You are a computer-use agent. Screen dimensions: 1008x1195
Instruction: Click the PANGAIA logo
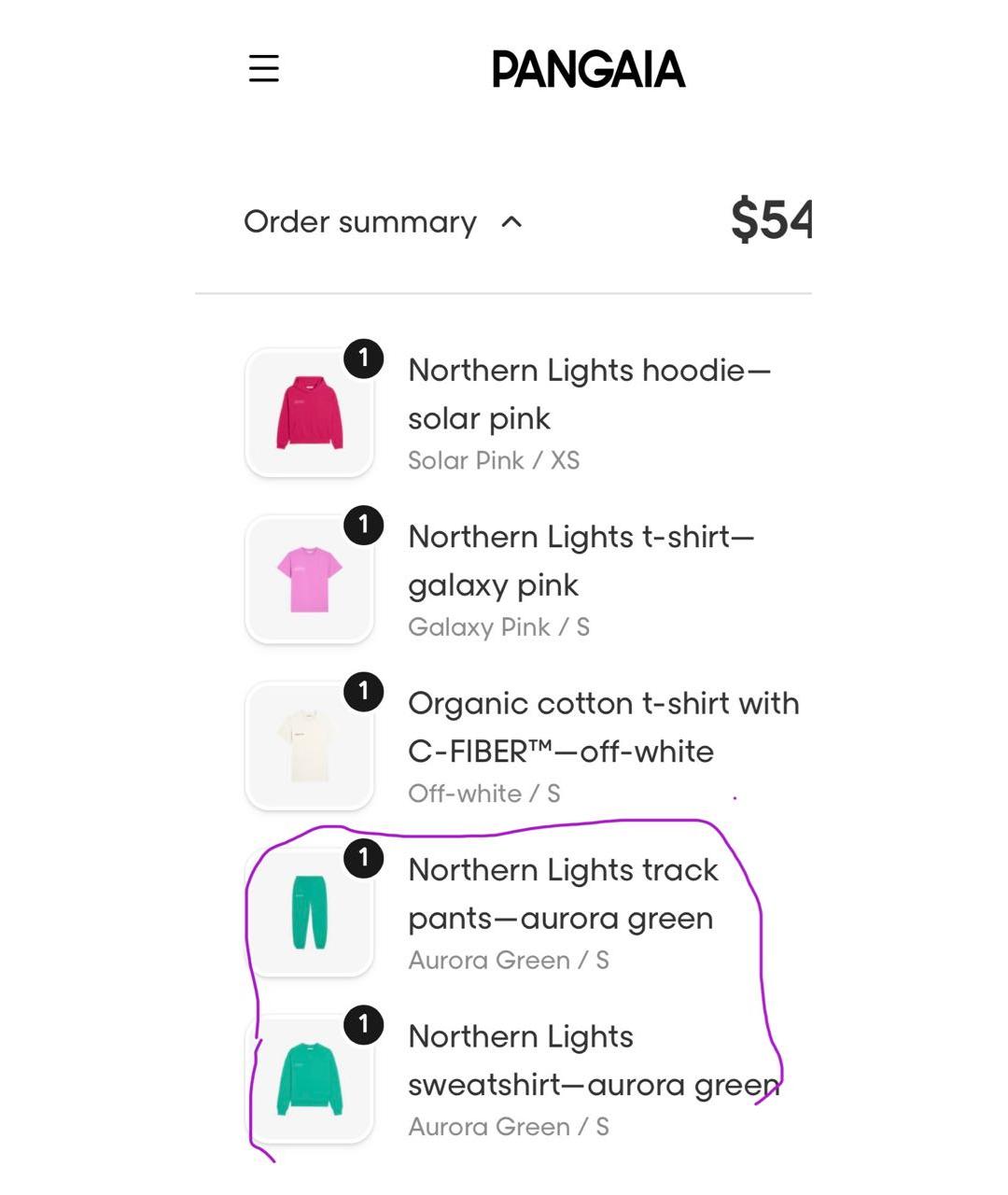click(588, 70)
